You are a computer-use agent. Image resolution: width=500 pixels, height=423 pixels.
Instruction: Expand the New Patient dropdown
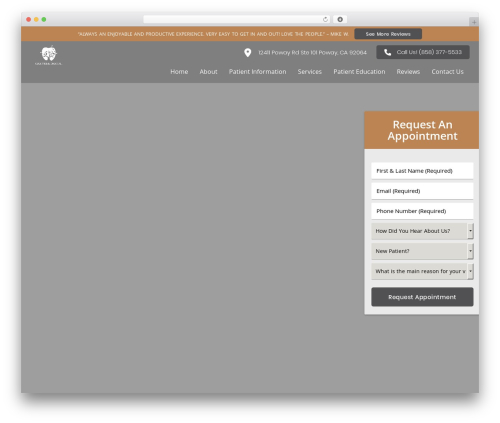point(422,251)
